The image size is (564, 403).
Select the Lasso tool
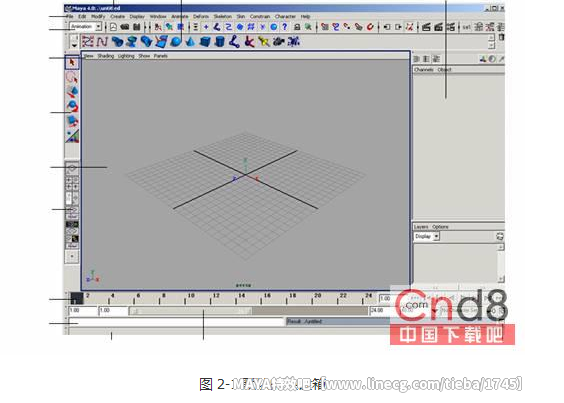pyautogui.click(x=72, y=77)
